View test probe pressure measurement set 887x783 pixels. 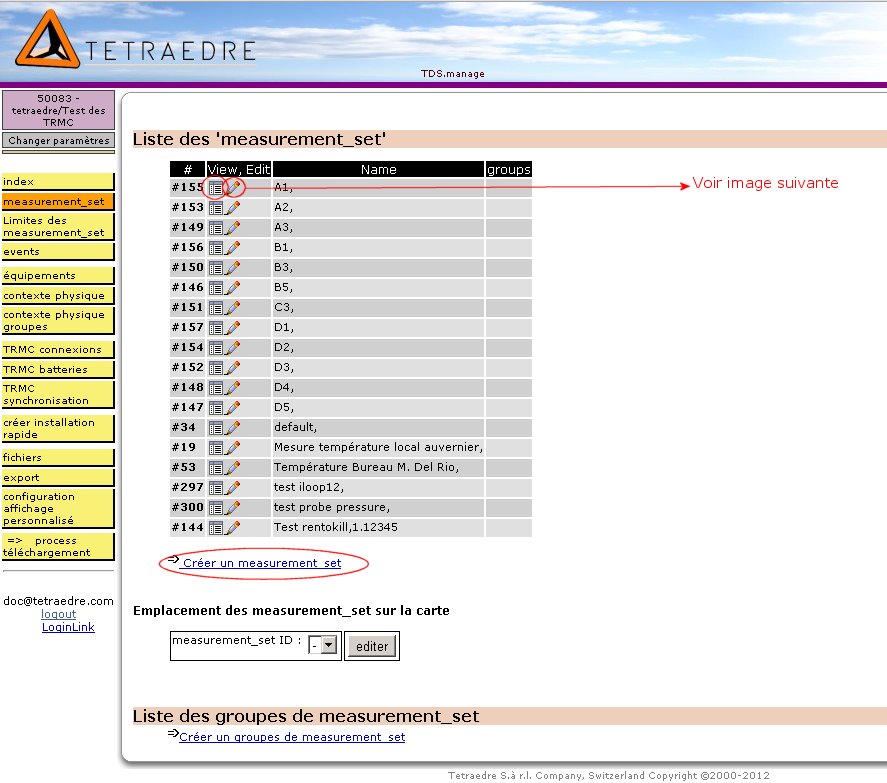click(x=216, y=507)
